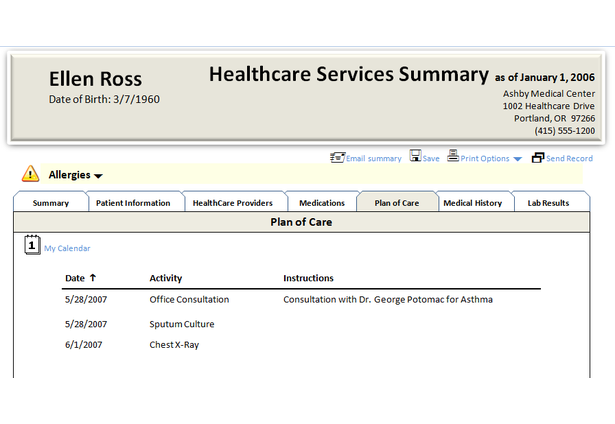The width and height of the screenshot is (615, 424).
Task: Expand the Allergies dropdown arrow
Action: click(98, 176)
